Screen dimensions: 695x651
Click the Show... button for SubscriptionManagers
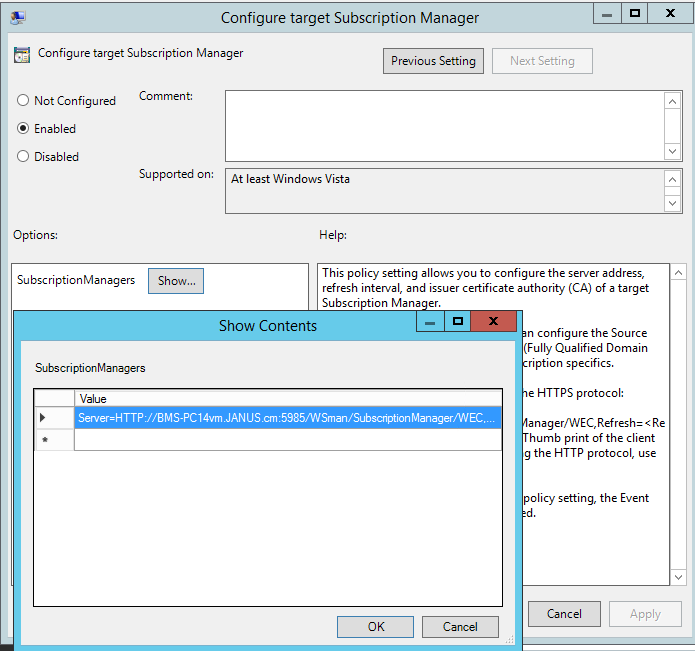pyautogui.click(x=176, y=281)
